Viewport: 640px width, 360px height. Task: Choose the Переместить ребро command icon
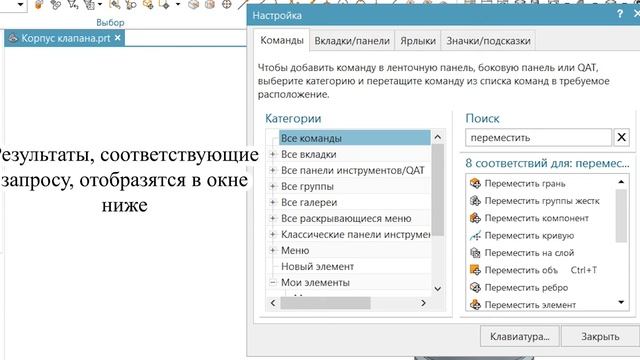475,287
